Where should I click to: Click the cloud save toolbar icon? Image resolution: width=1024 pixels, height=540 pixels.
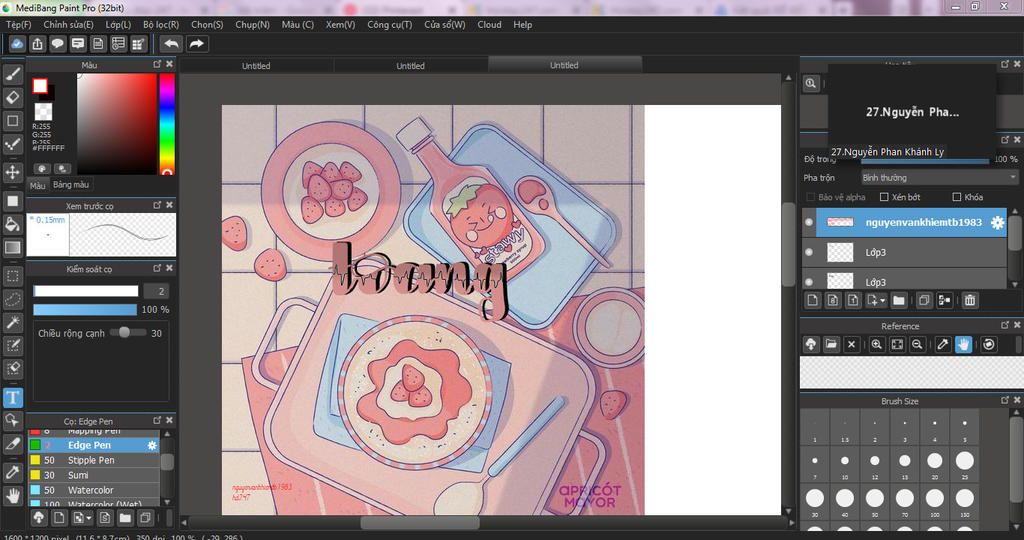click(17, 44)
